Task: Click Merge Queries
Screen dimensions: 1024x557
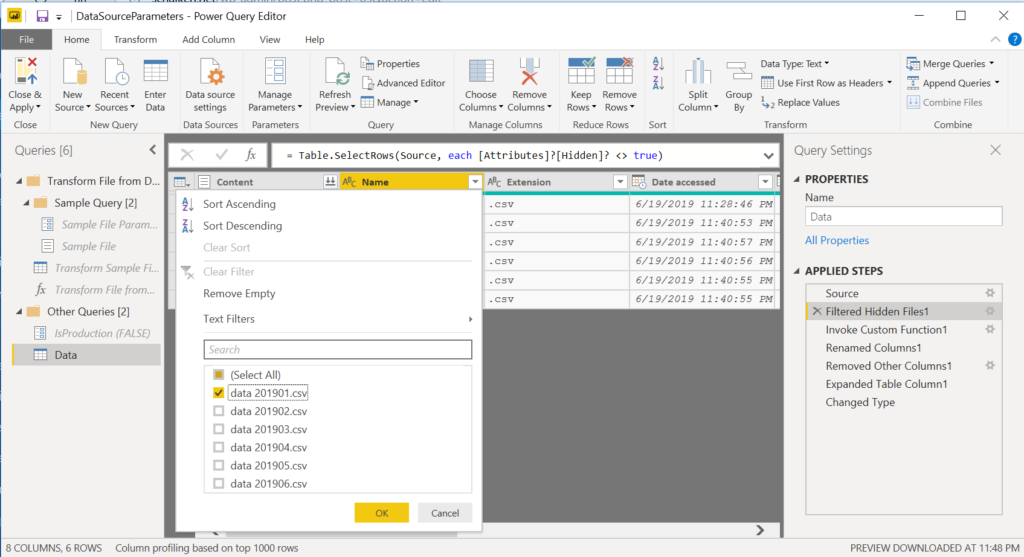Action: pos(950,63)
